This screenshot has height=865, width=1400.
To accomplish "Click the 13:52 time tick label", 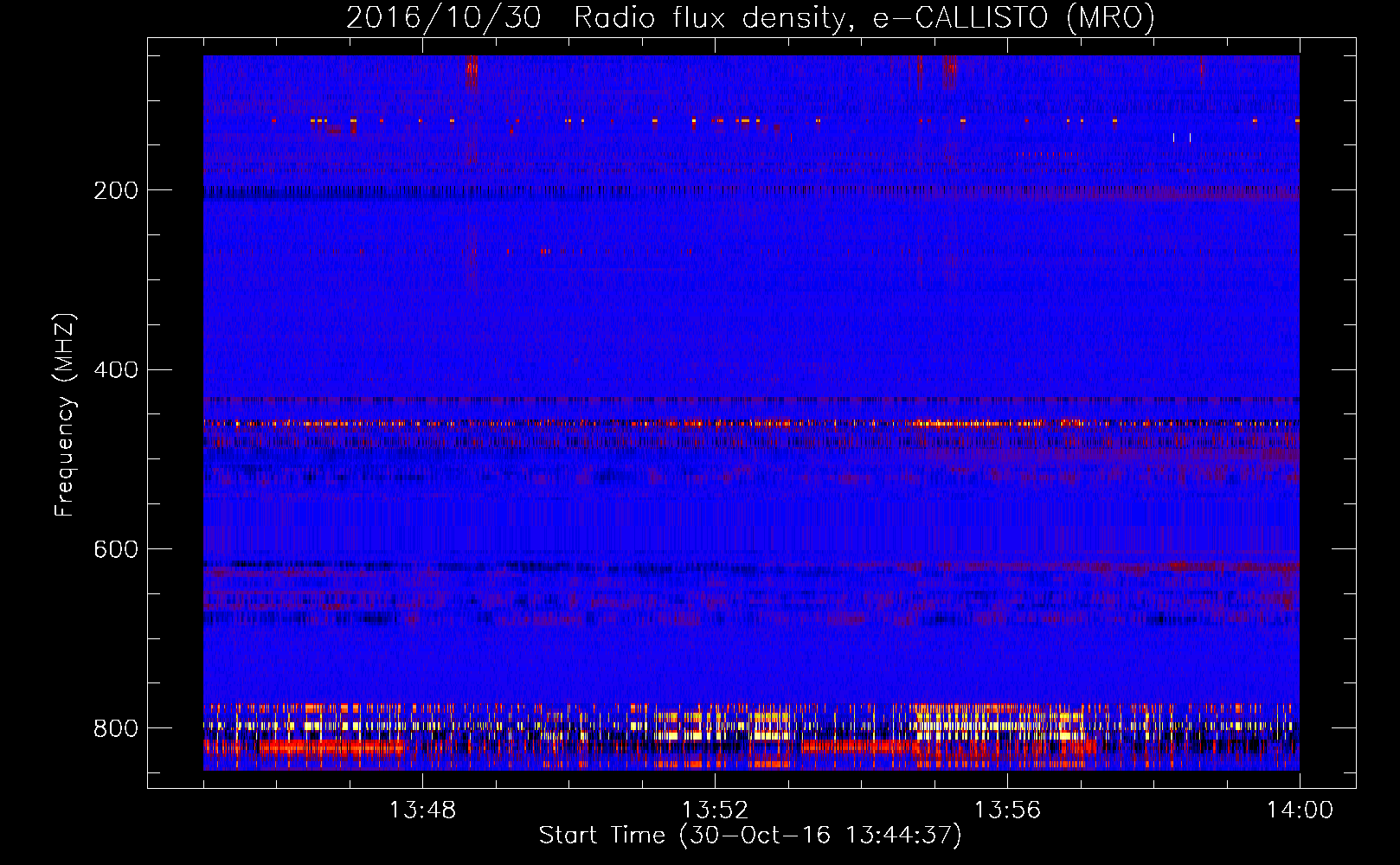I will pyautogui.click(x=715, y=811).
